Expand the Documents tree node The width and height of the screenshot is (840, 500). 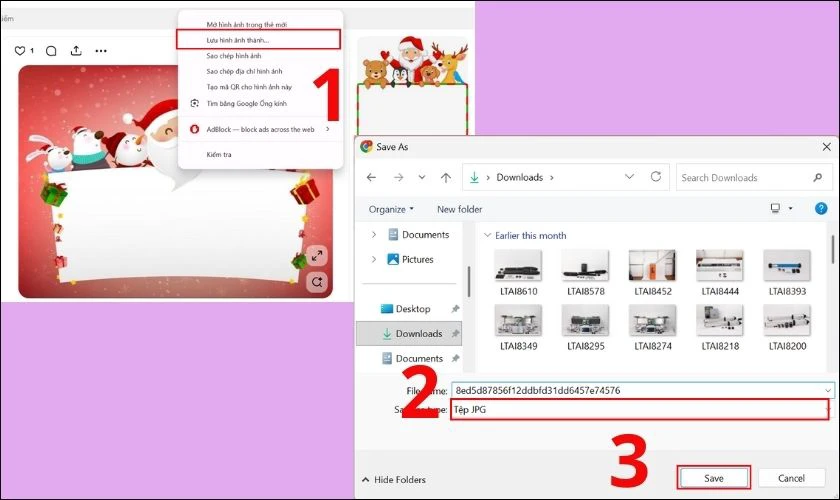click(374, 235)
